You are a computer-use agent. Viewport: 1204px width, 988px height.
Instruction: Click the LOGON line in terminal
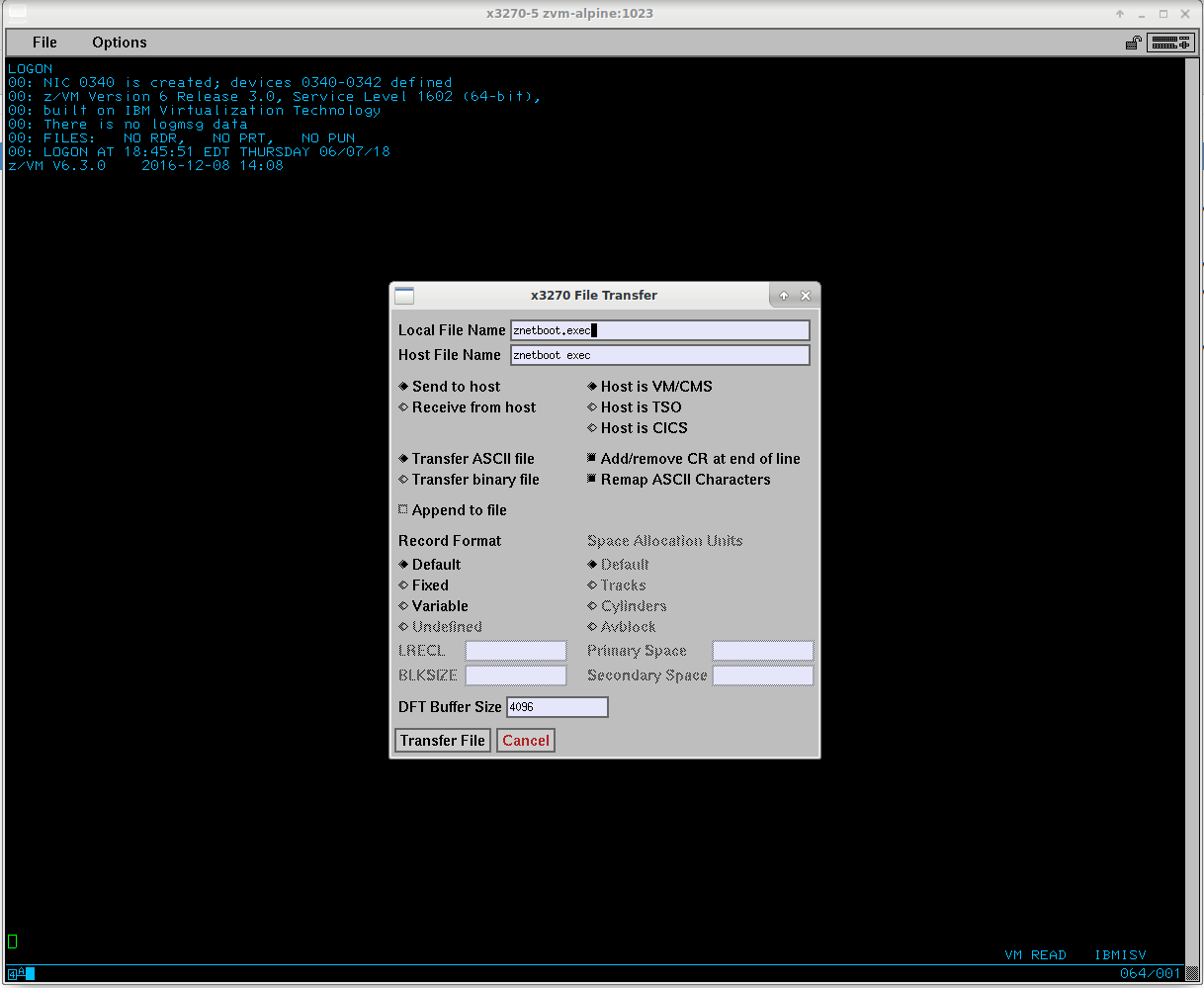coord(30,69)
